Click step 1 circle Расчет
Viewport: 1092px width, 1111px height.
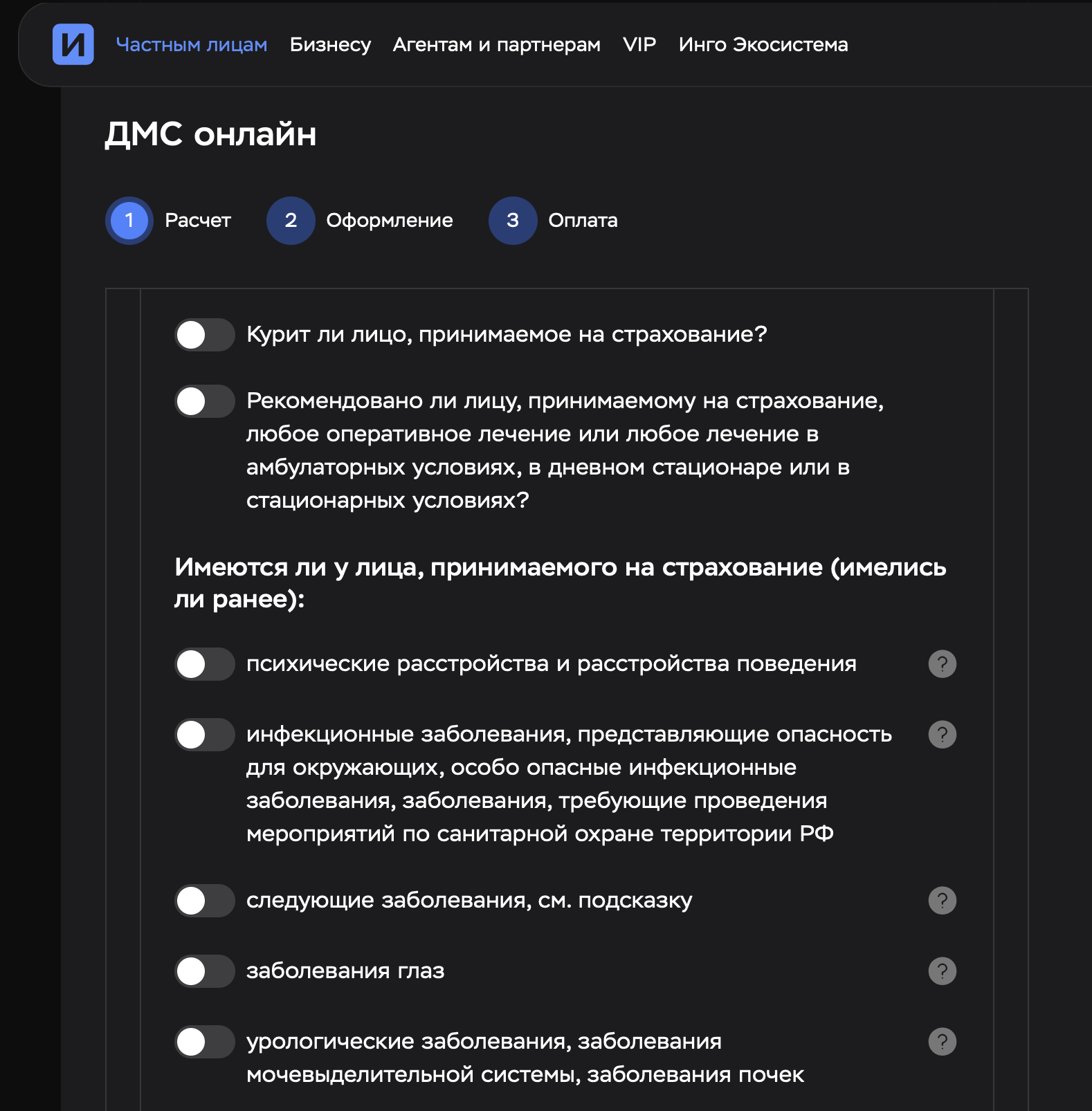[129, 221]
